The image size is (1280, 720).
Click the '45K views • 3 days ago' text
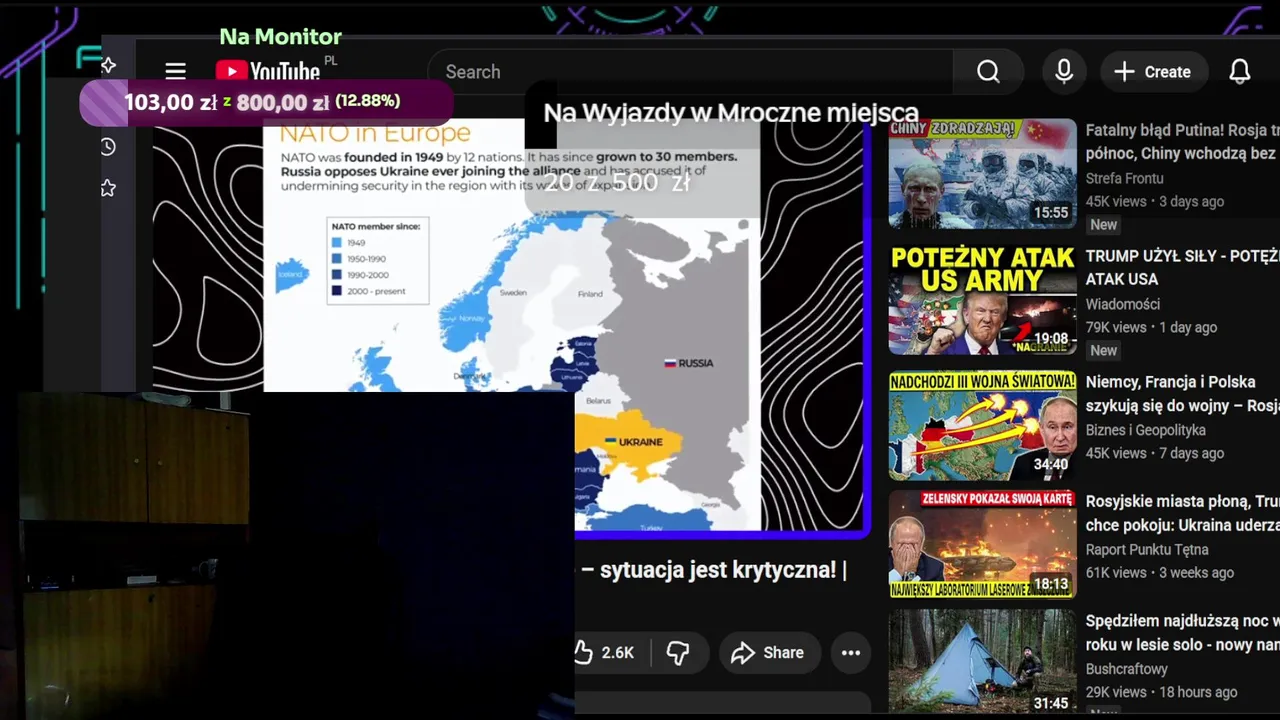(x=1155, y=201)
